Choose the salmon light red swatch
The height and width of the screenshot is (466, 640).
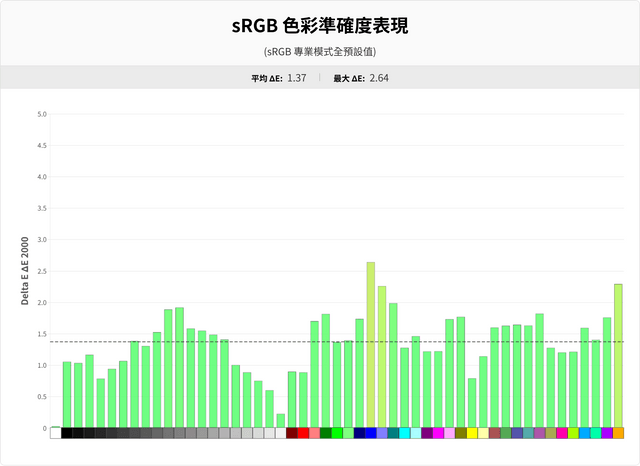tap(314, 433)
